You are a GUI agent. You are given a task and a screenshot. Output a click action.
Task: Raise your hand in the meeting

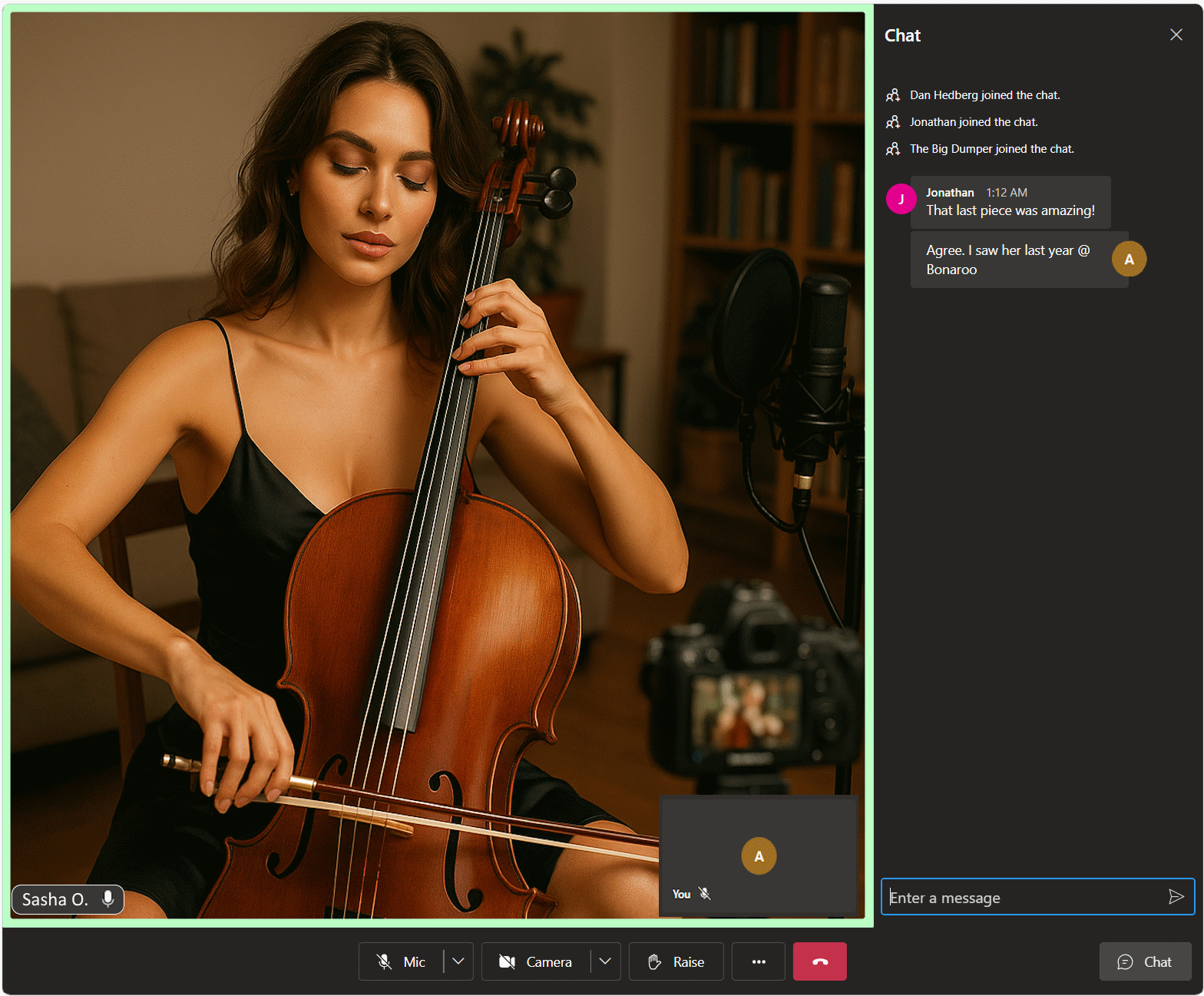point(676,961)
